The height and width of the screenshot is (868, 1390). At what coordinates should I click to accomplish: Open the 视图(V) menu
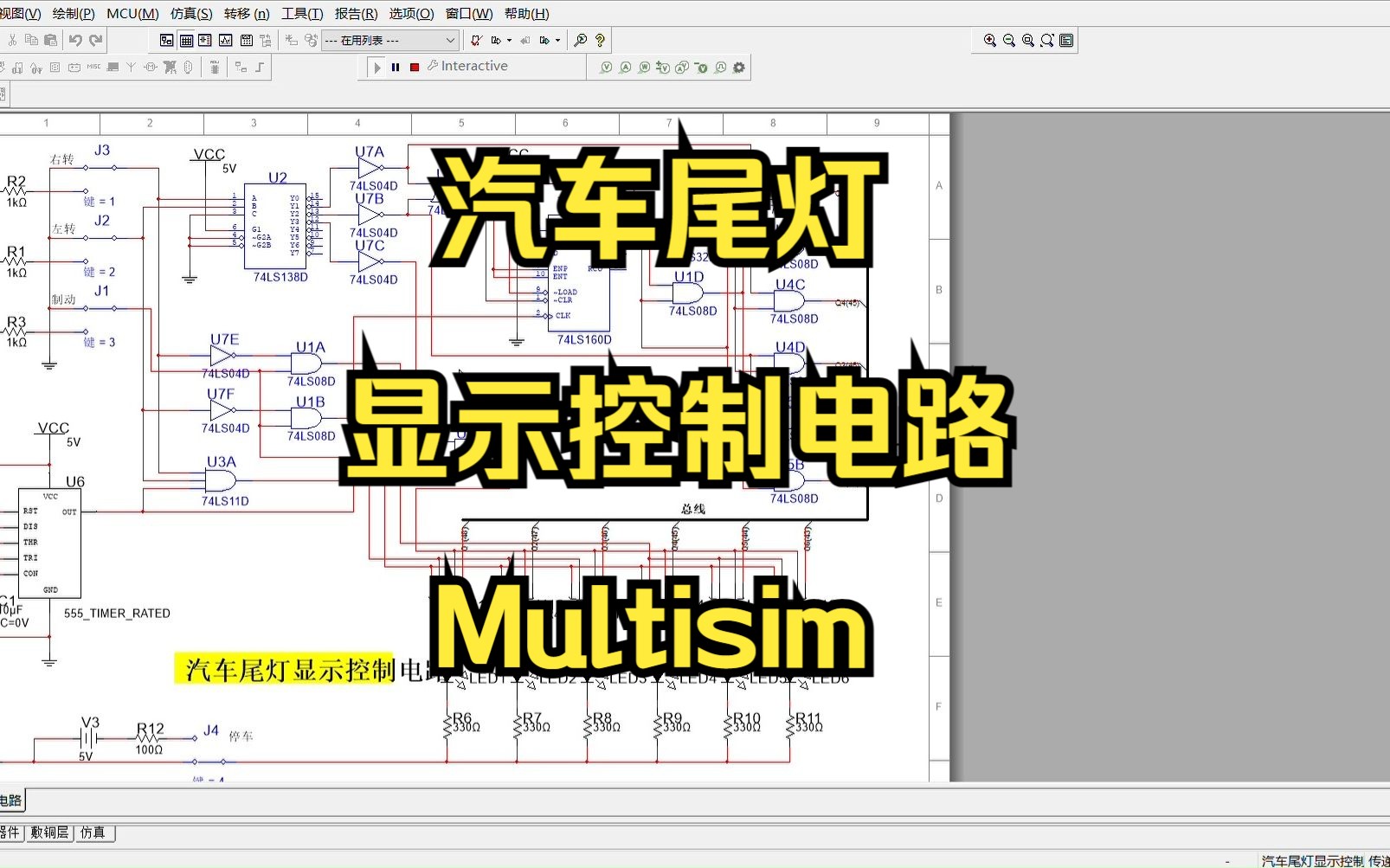pyautogui.click(x=19, y=14)
